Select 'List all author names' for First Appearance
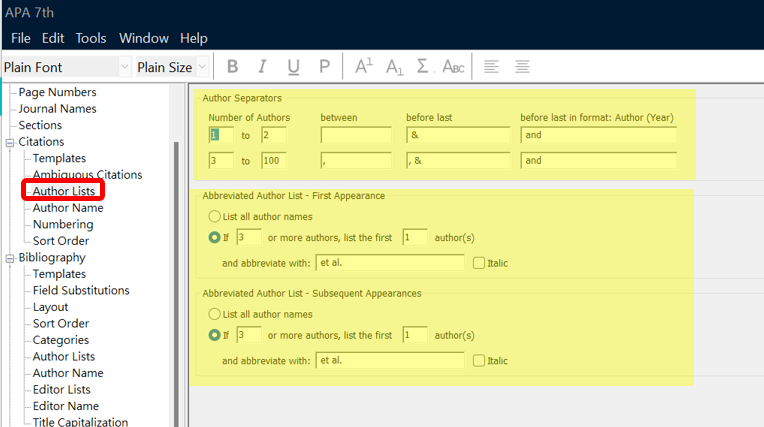This screenshot has height=427, width=764. [x=214, y=216]
